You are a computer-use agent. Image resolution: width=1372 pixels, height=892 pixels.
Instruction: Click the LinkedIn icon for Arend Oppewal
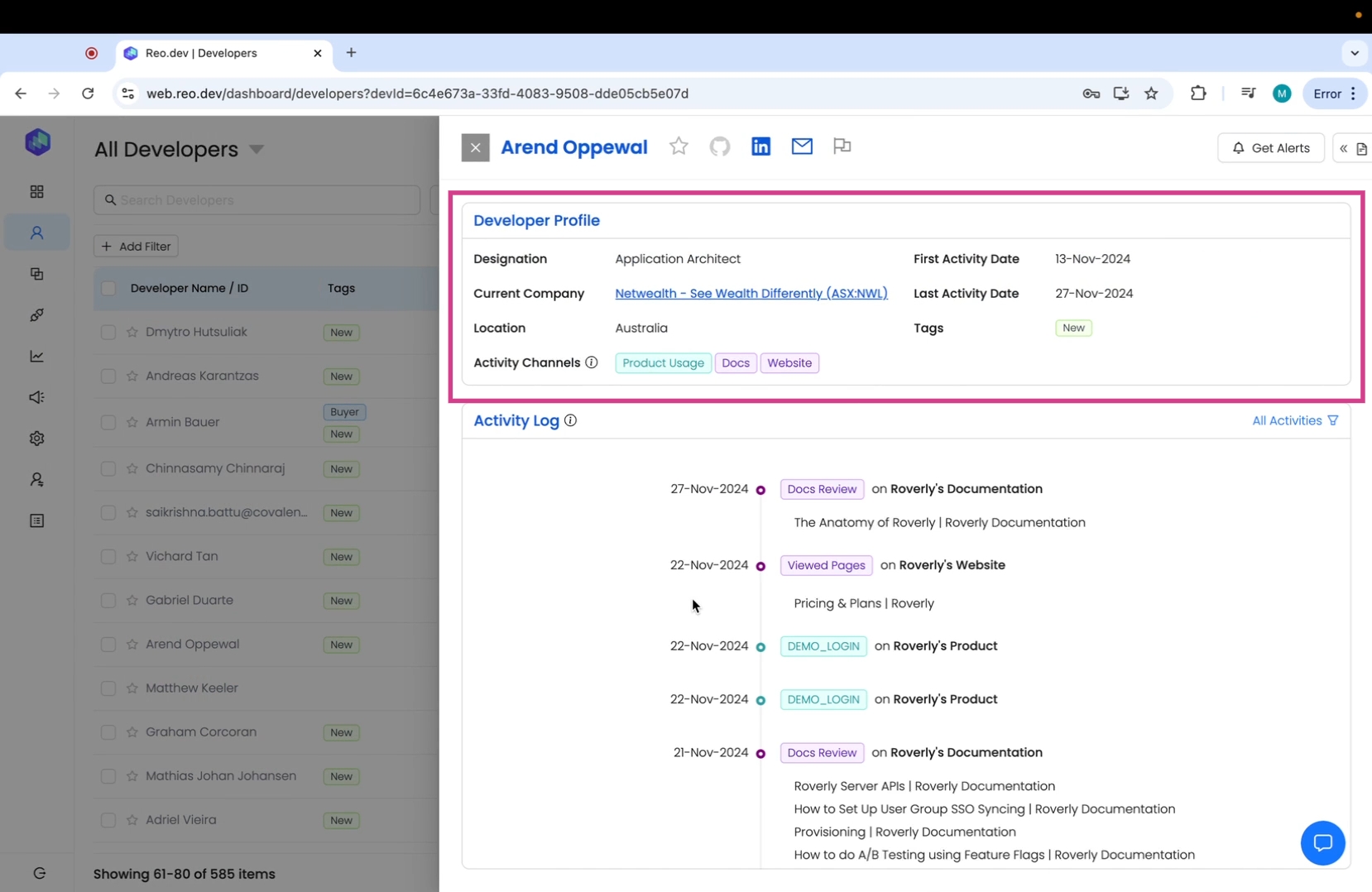coord(760,146)
